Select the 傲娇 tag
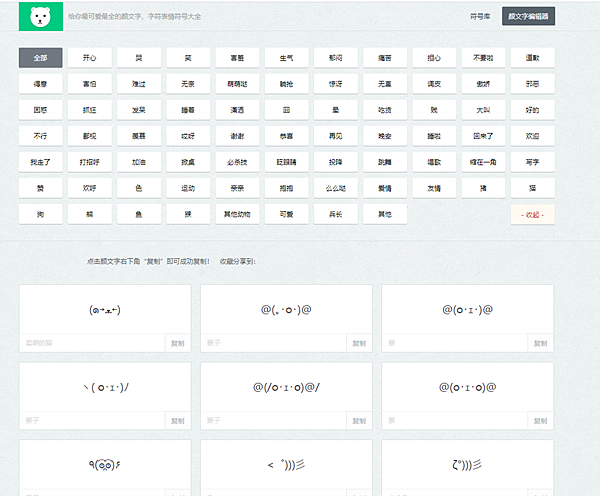 point(483,84)
